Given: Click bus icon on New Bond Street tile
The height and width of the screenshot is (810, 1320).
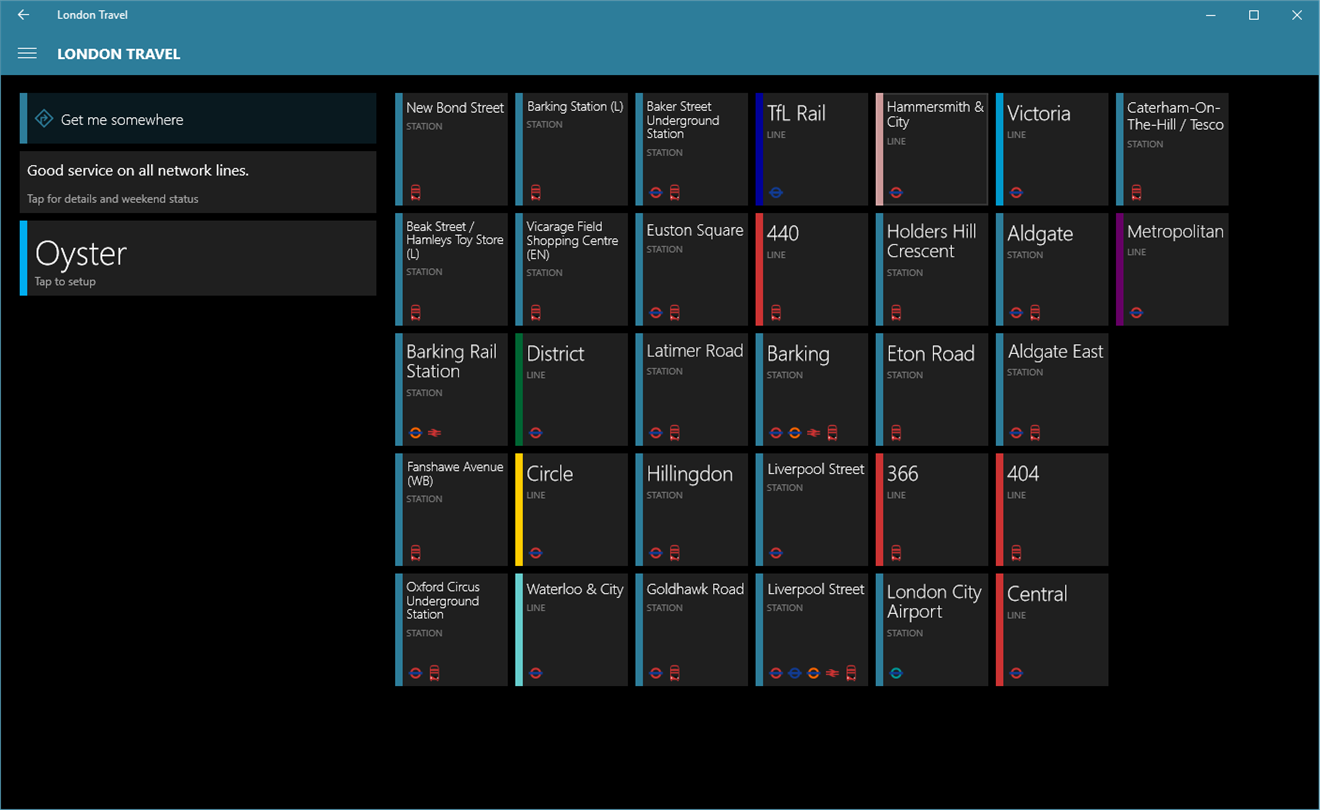Looking at the screenshot, I should click(416, 193).
